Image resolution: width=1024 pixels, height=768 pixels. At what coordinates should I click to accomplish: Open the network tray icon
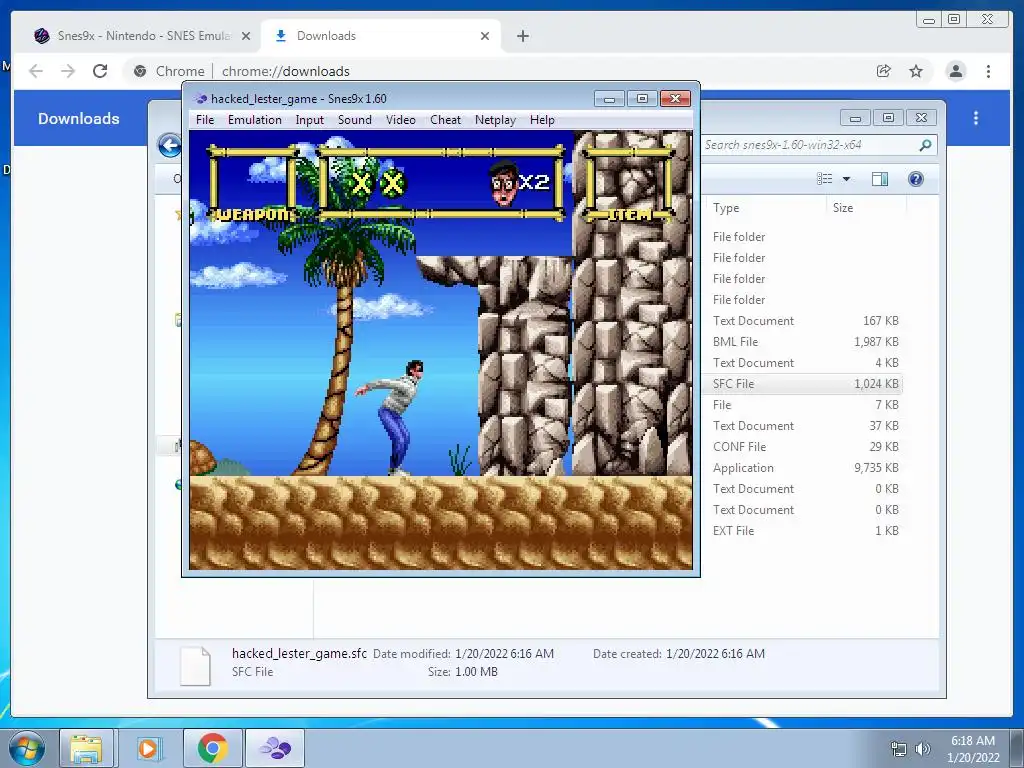pos(899,749)
